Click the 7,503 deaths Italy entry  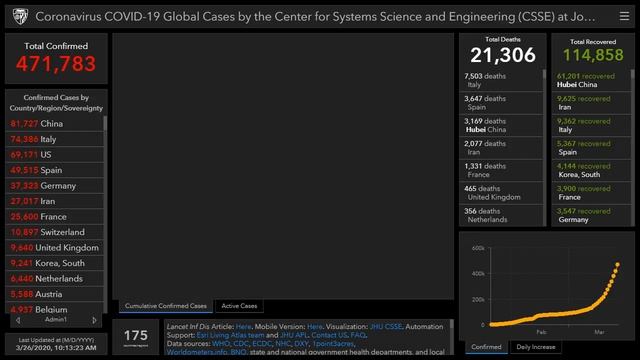pyautogui.click(x=501, y=80)
